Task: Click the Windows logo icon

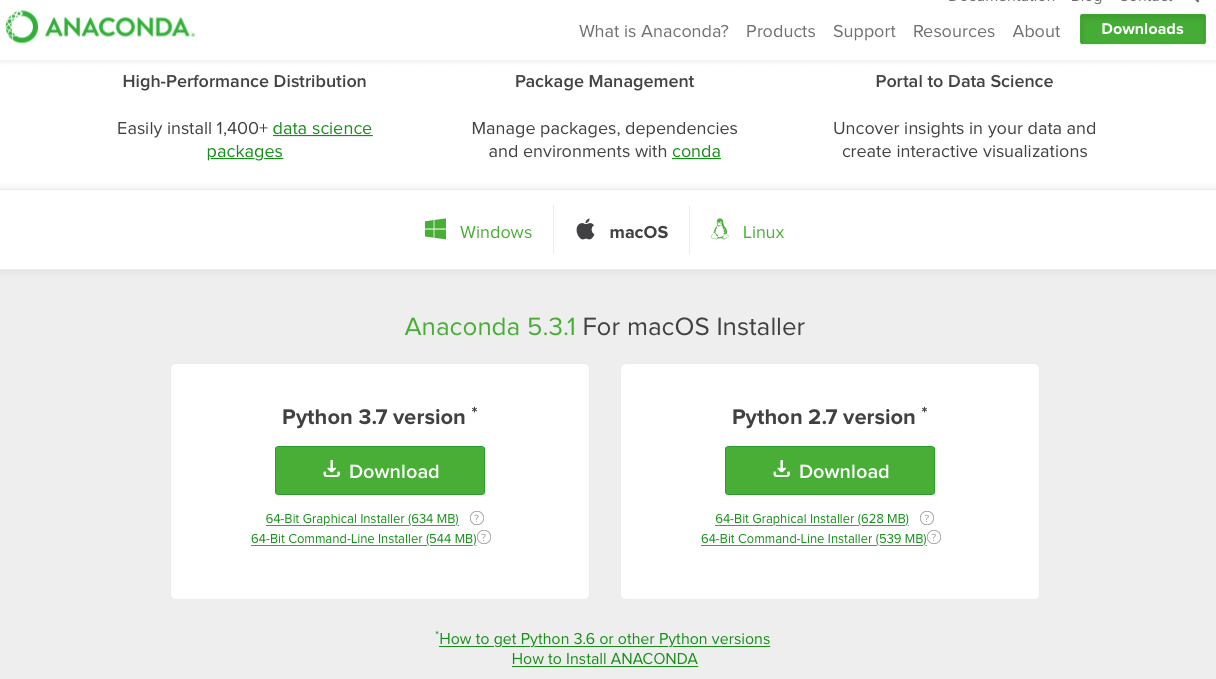Action: [x=436, y=230]
